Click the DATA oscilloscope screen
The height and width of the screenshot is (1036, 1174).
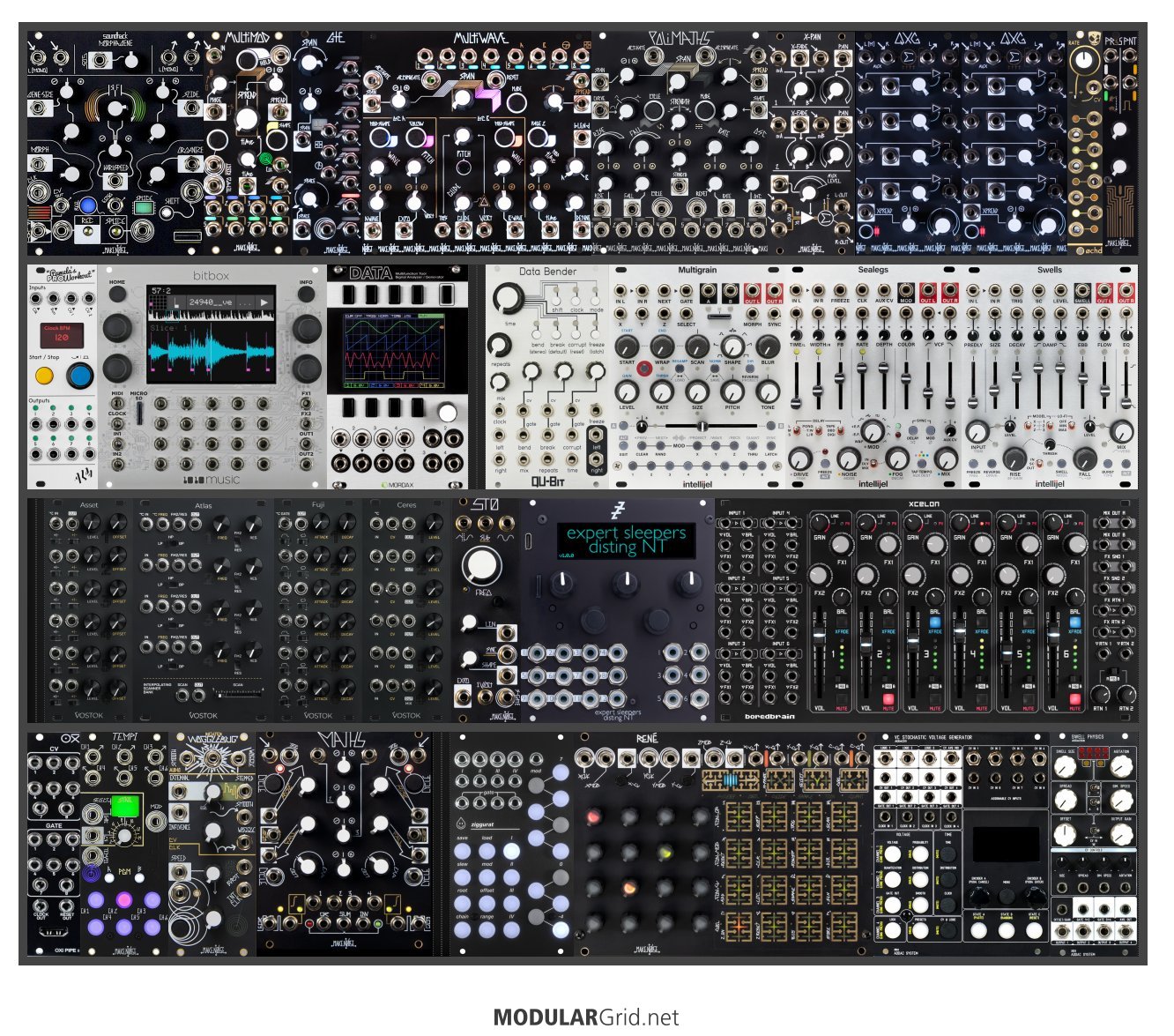[x=394, y=352]
